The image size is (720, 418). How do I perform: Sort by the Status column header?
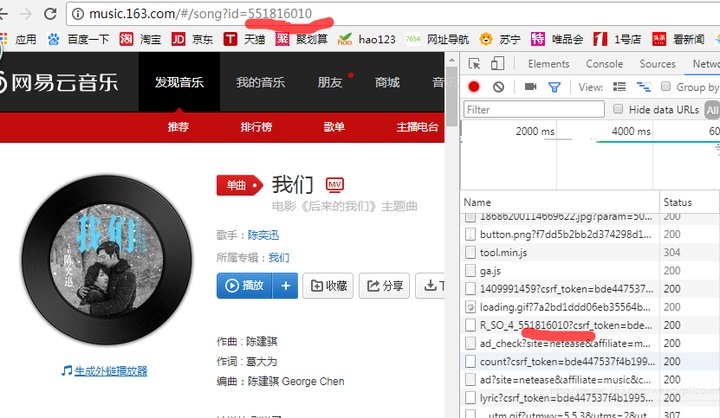tap(690, 203)
